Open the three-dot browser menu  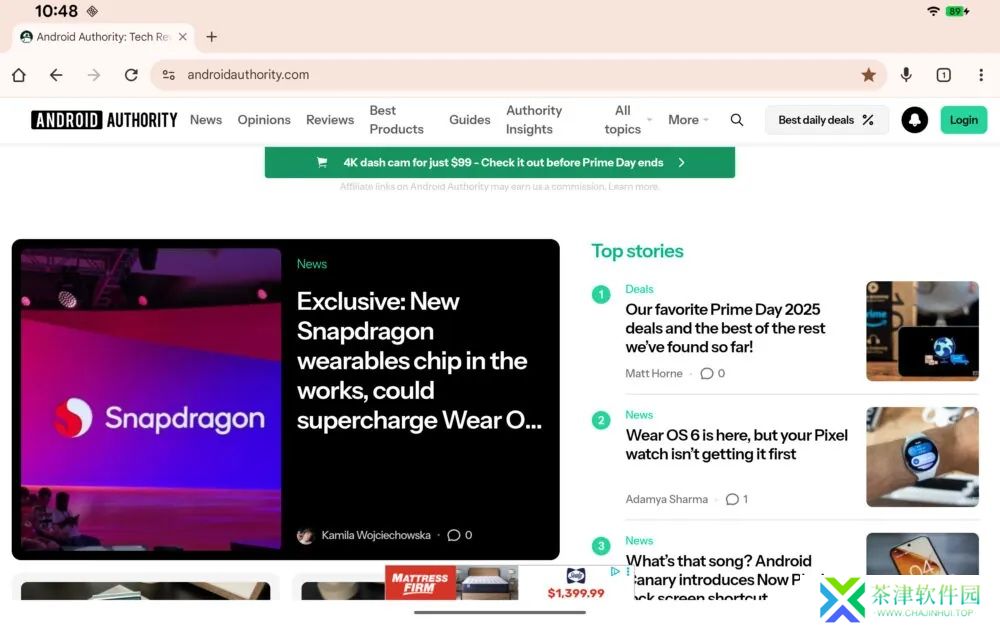click(981, 75)
